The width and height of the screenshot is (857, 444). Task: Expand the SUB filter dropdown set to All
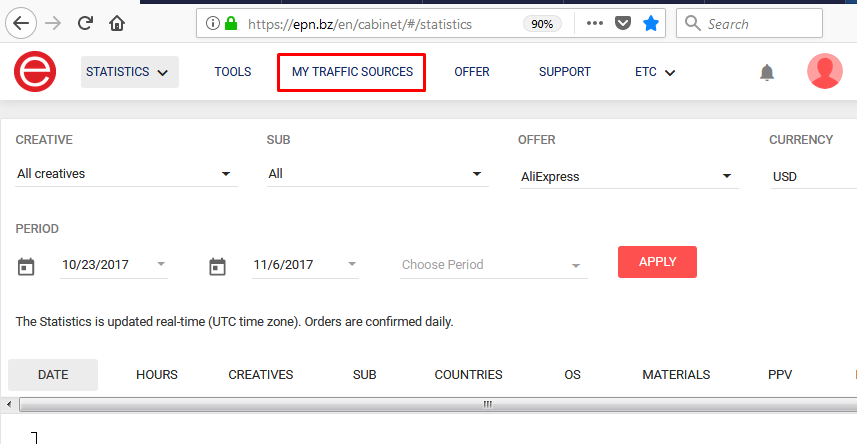[378, 174]
